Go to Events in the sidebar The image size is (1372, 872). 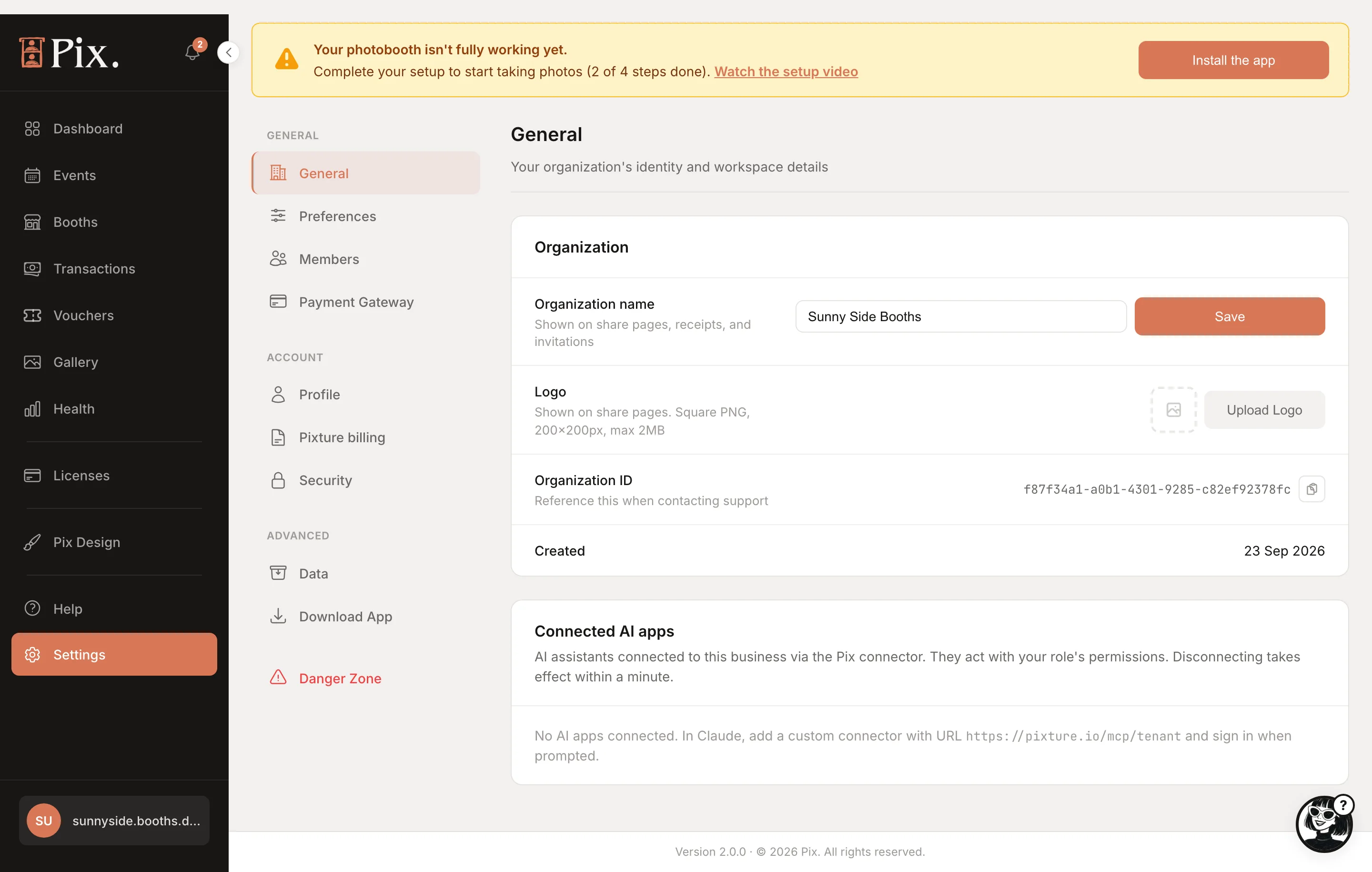[x=114, y=175]
